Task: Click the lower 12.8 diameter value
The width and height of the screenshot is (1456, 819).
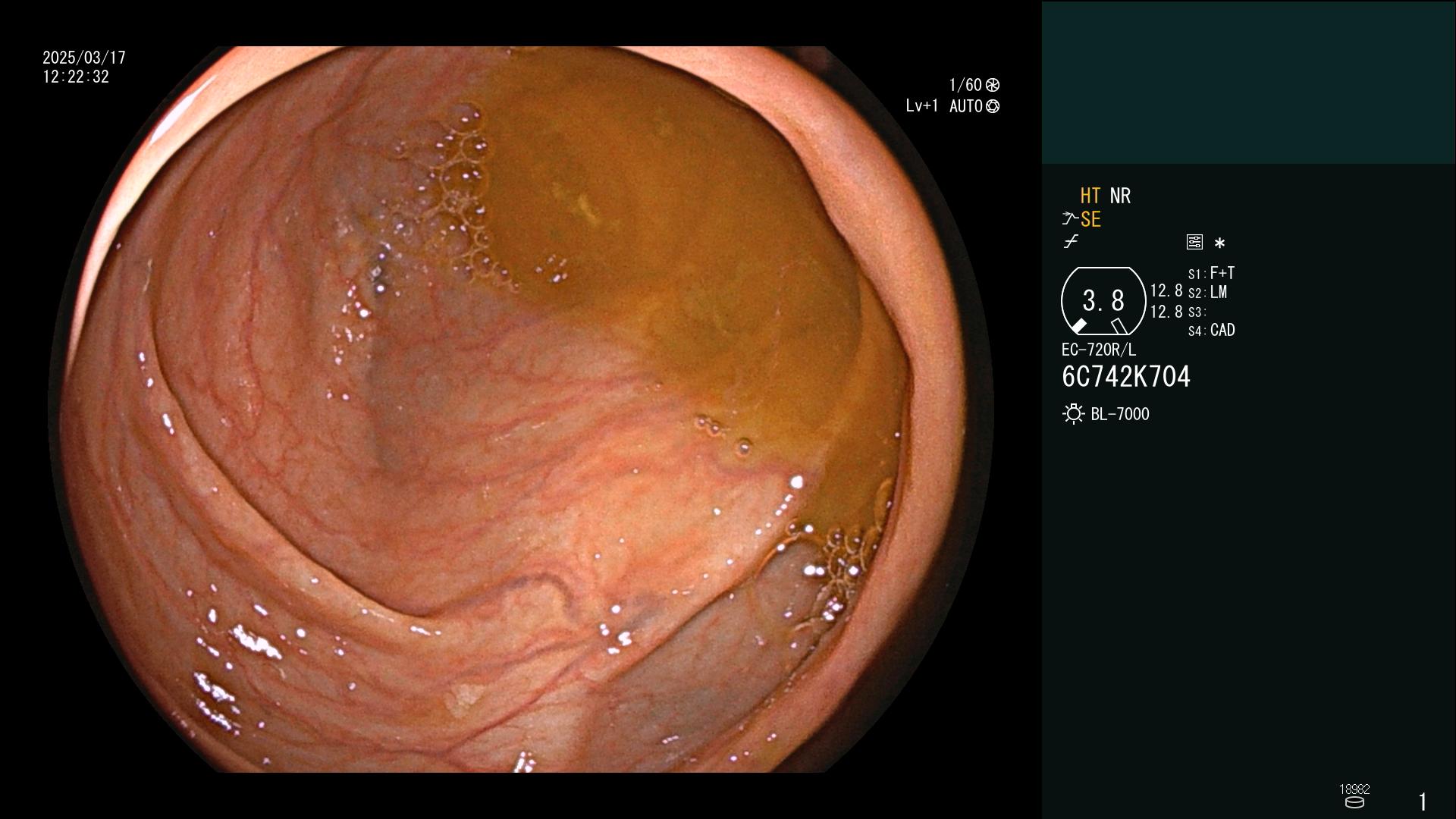Action: coord(1166,312)
